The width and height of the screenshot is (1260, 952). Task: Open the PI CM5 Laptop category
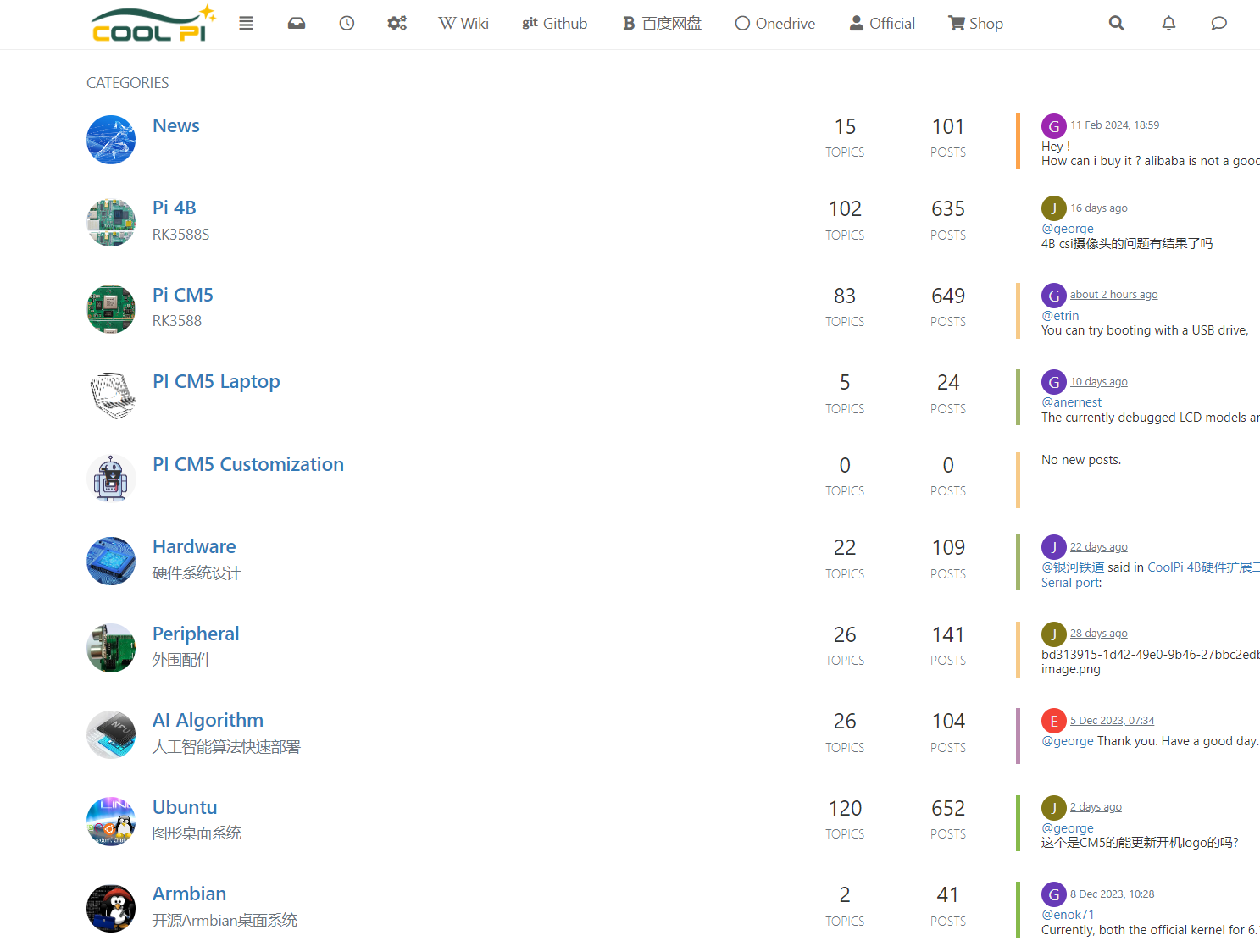point(216,381)
